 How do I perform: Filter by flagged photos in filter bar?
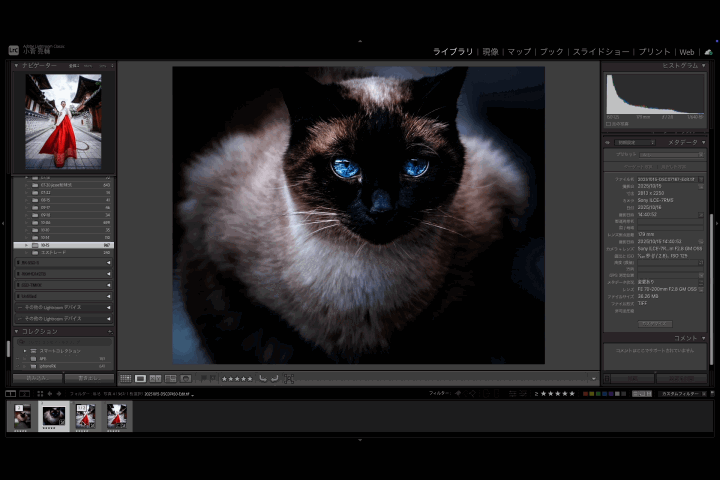pos(458,394)
